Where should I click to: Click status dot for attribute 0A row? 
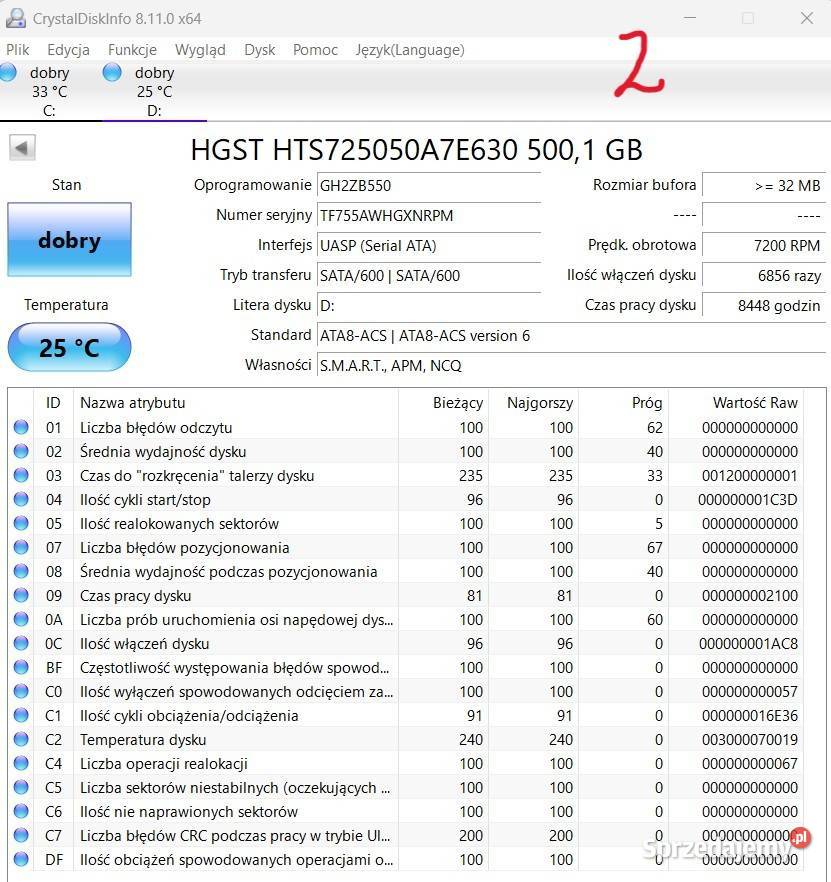[x=21, y=619]
